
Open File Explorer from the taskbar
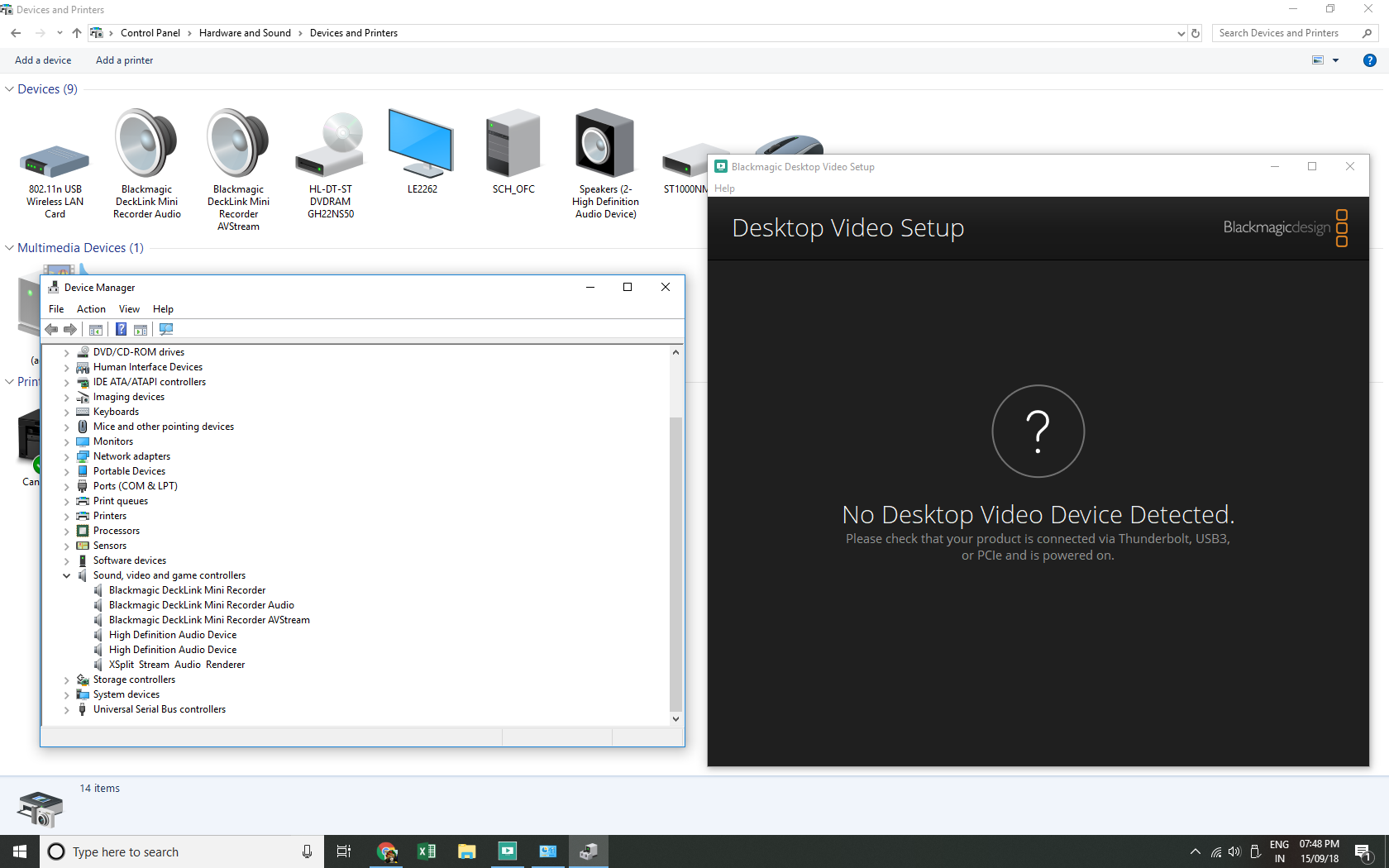(467, 851)
